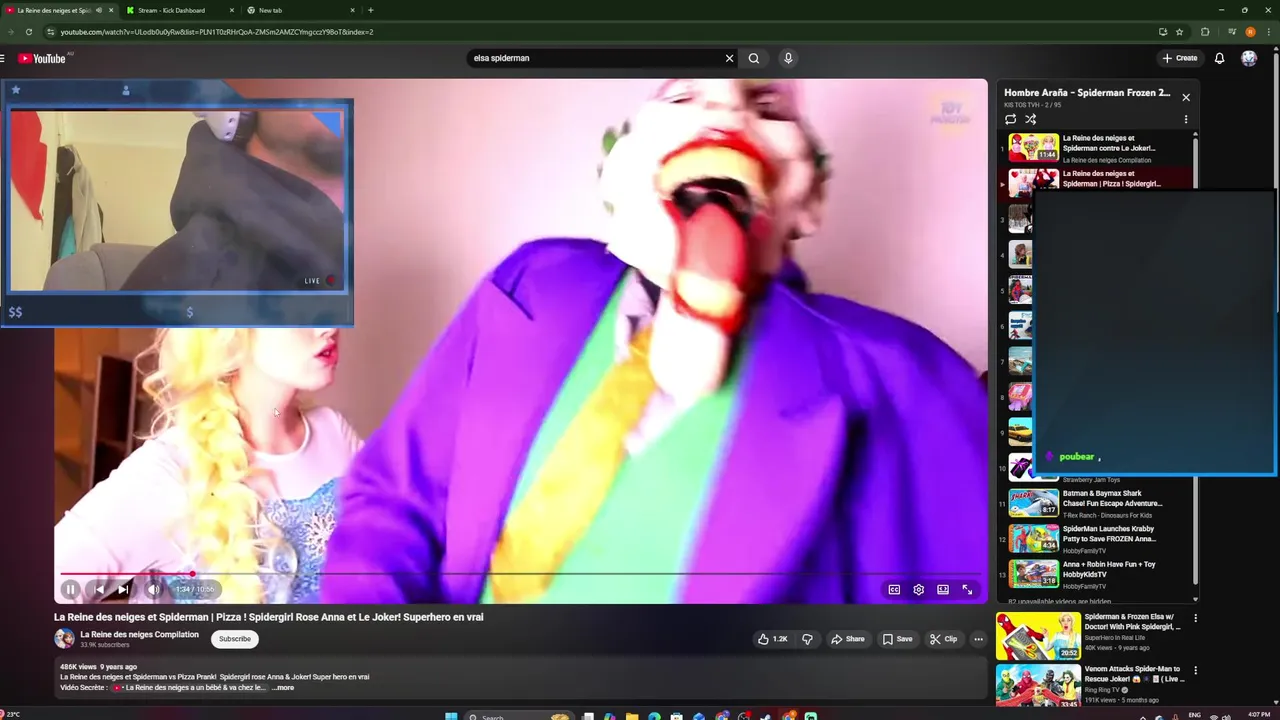Viewport: 1280px width, 720px height.
Task: Clip a segment of the video
Action: pyautogui.click(x=943, y=639)
